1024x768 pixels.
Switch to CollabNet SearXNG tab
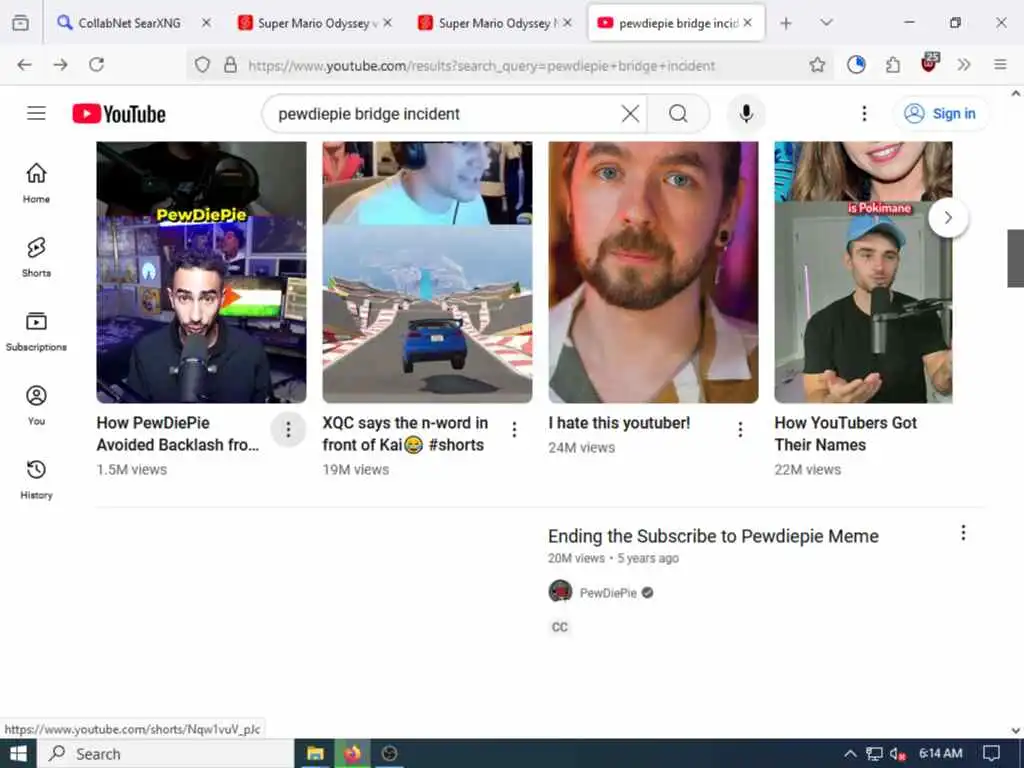click(x=129, y=23)
